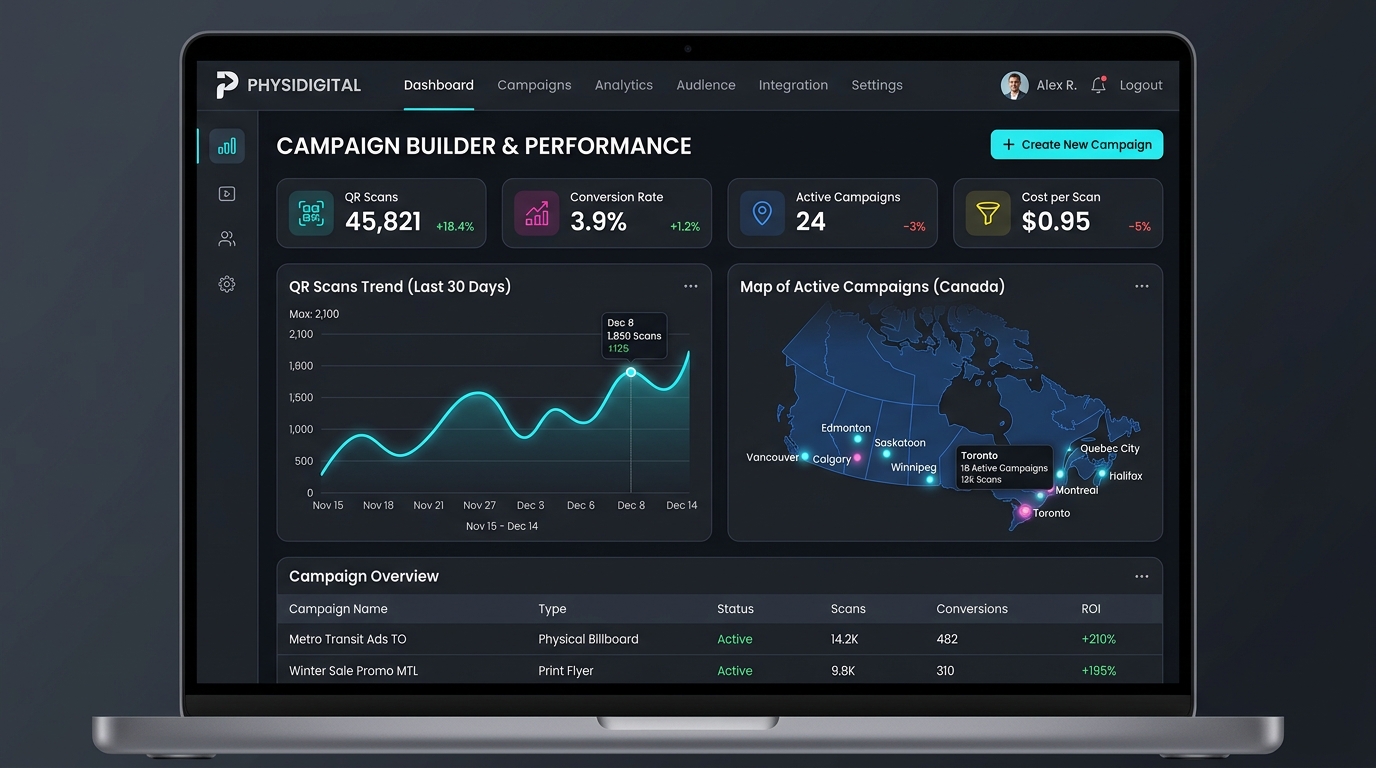Viewport: 1376px width, 768px height.
Task: Switch to the Dashboard tab
Action: 439,85
